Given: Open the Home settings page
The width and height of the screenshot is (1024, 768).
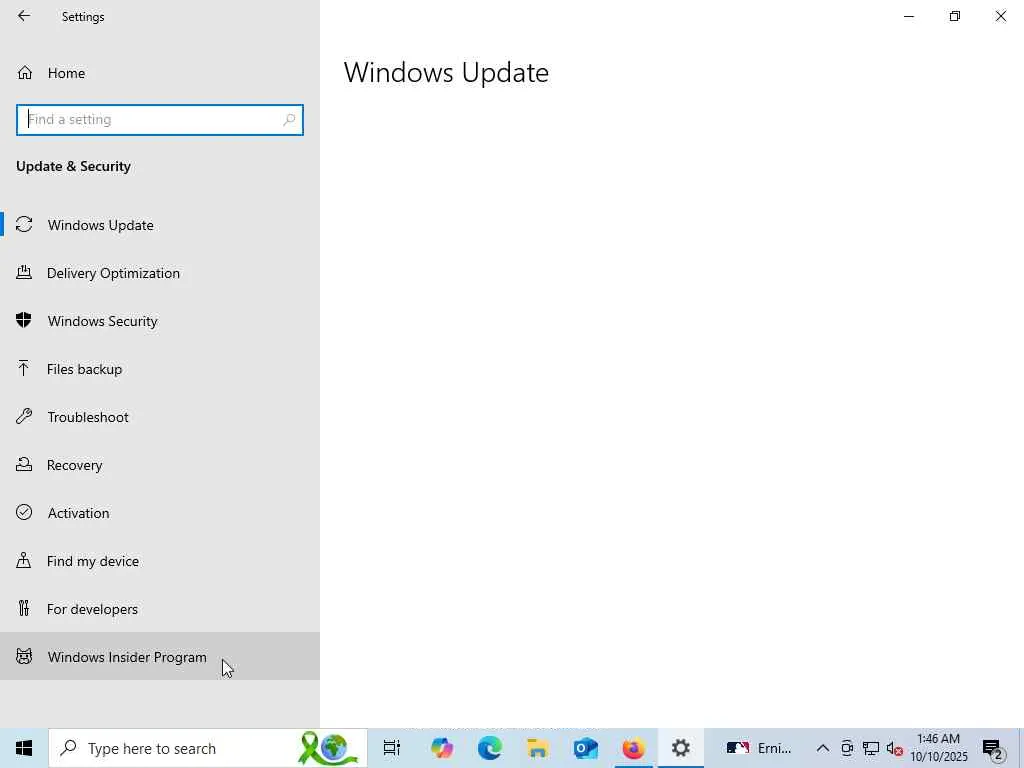Looking at the screenshot, I should click(x=160, y=73).
